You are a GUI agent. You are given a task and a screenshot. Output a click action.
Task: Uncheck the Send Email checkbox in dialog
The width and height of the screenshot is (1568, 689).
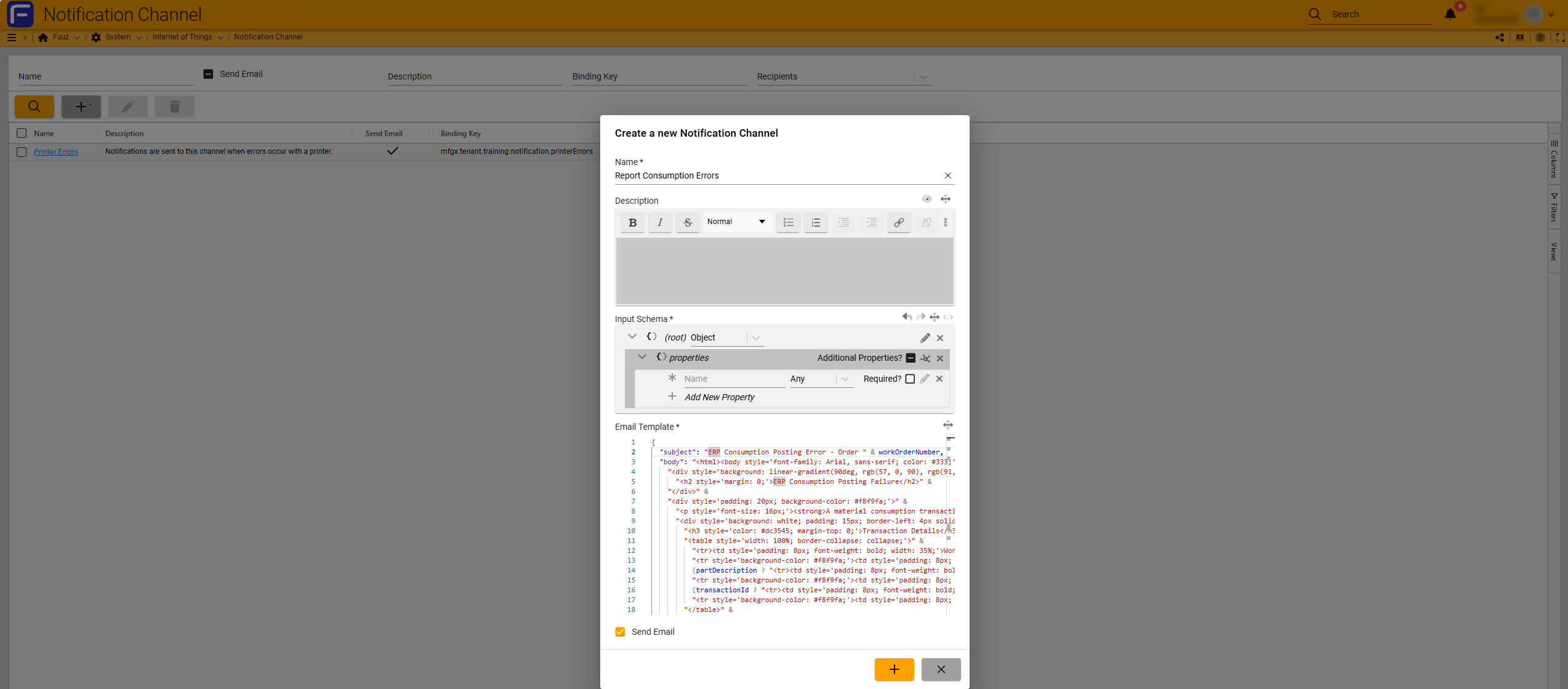(620, 632)
